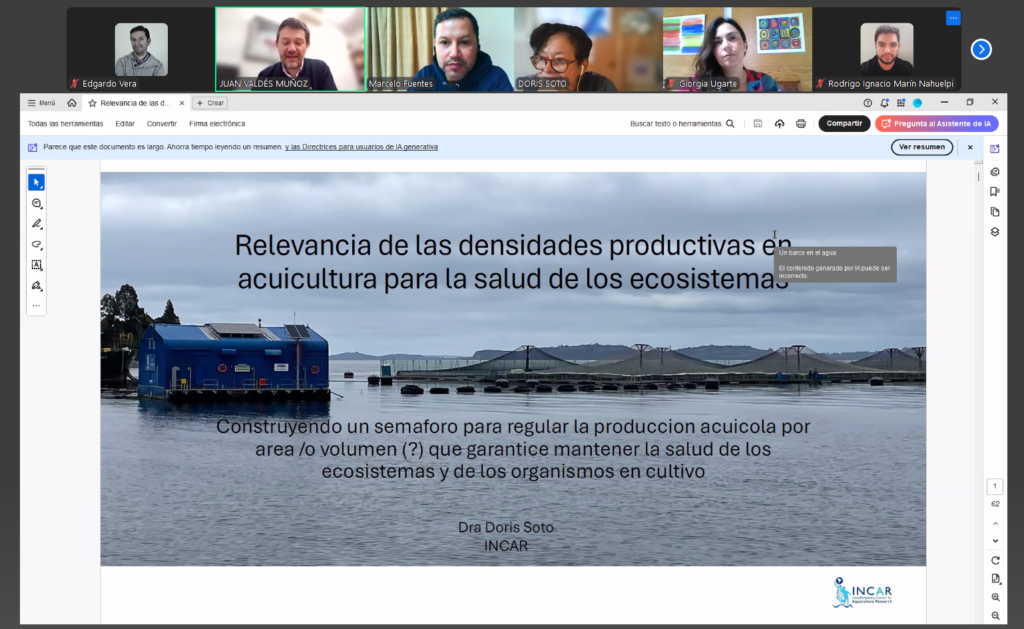
Task: Open the notifications bell
Action: 884,102
